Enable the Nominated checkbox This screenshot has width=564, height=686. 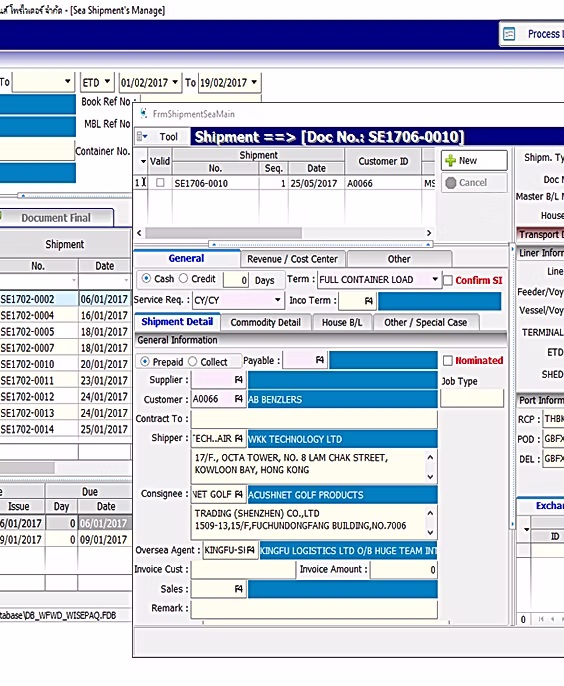[x=448, y=360]
